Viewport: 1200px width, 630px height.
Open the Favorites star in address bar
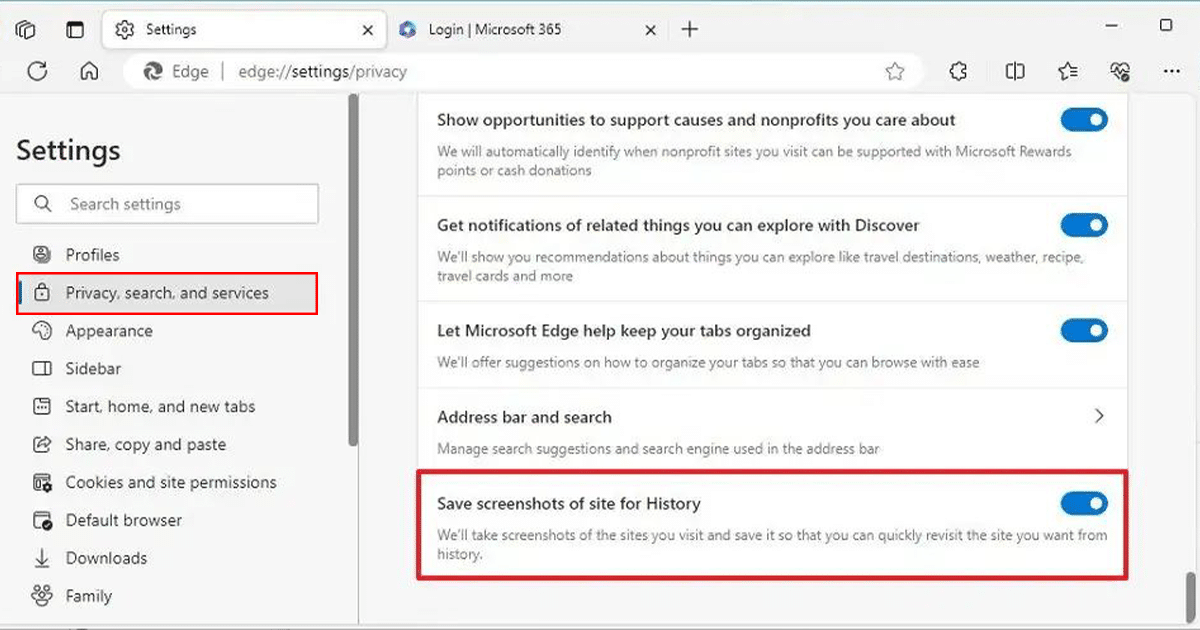point(895,71)
